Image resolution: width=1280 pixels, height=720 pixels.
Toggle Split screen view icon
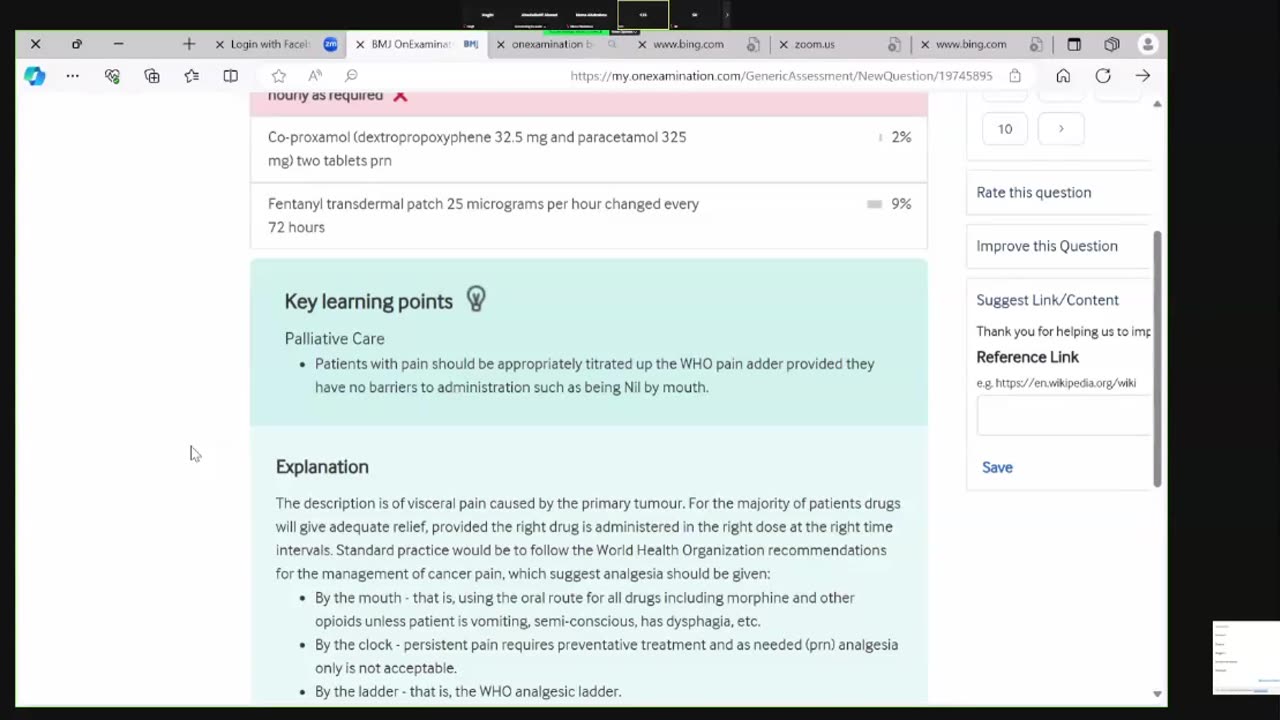pos(231,76)
